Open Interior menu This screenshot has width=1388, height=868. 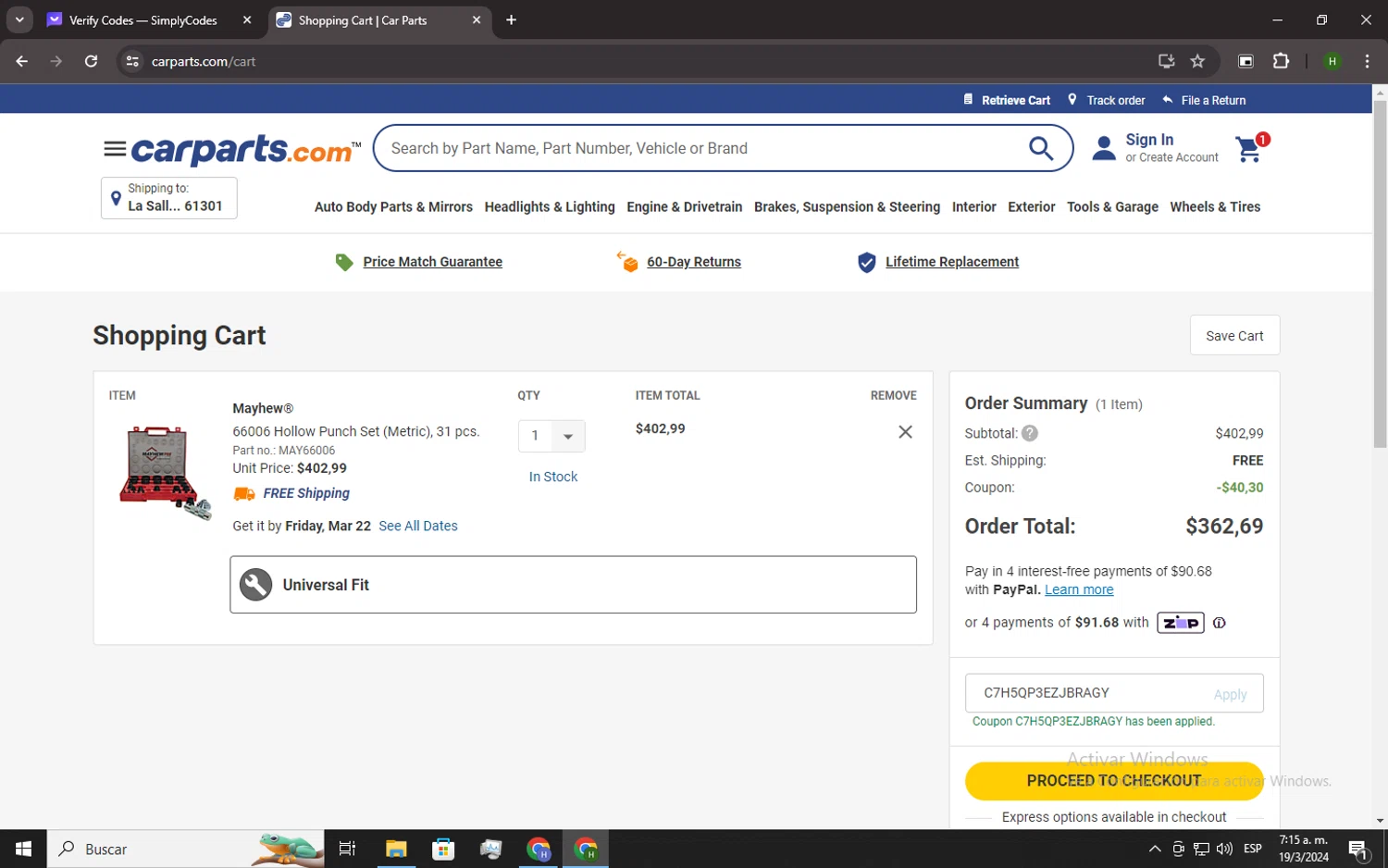click(974, 207)
